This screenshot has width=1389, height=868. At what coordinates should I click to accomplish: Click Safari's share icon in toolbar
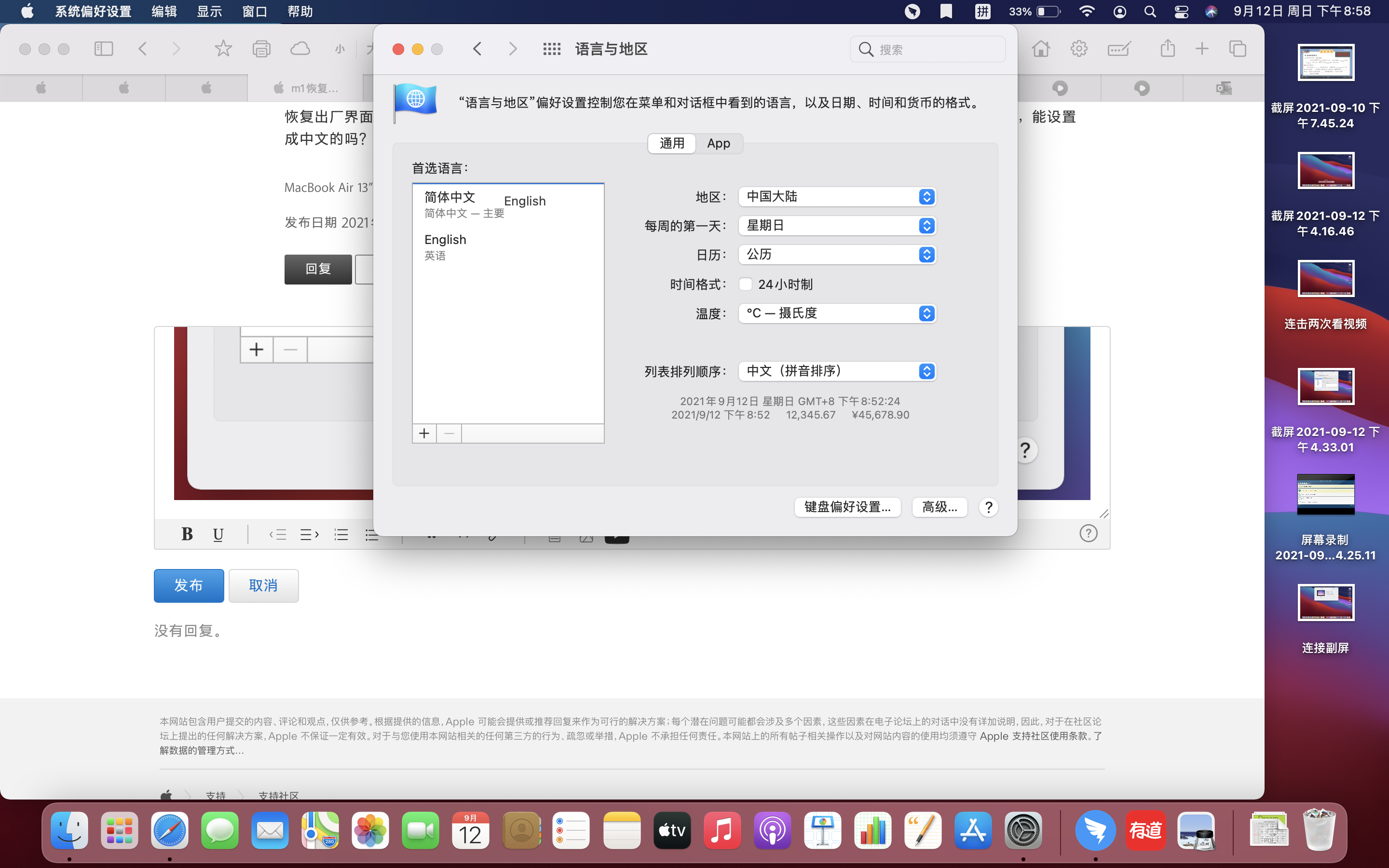1168,49
